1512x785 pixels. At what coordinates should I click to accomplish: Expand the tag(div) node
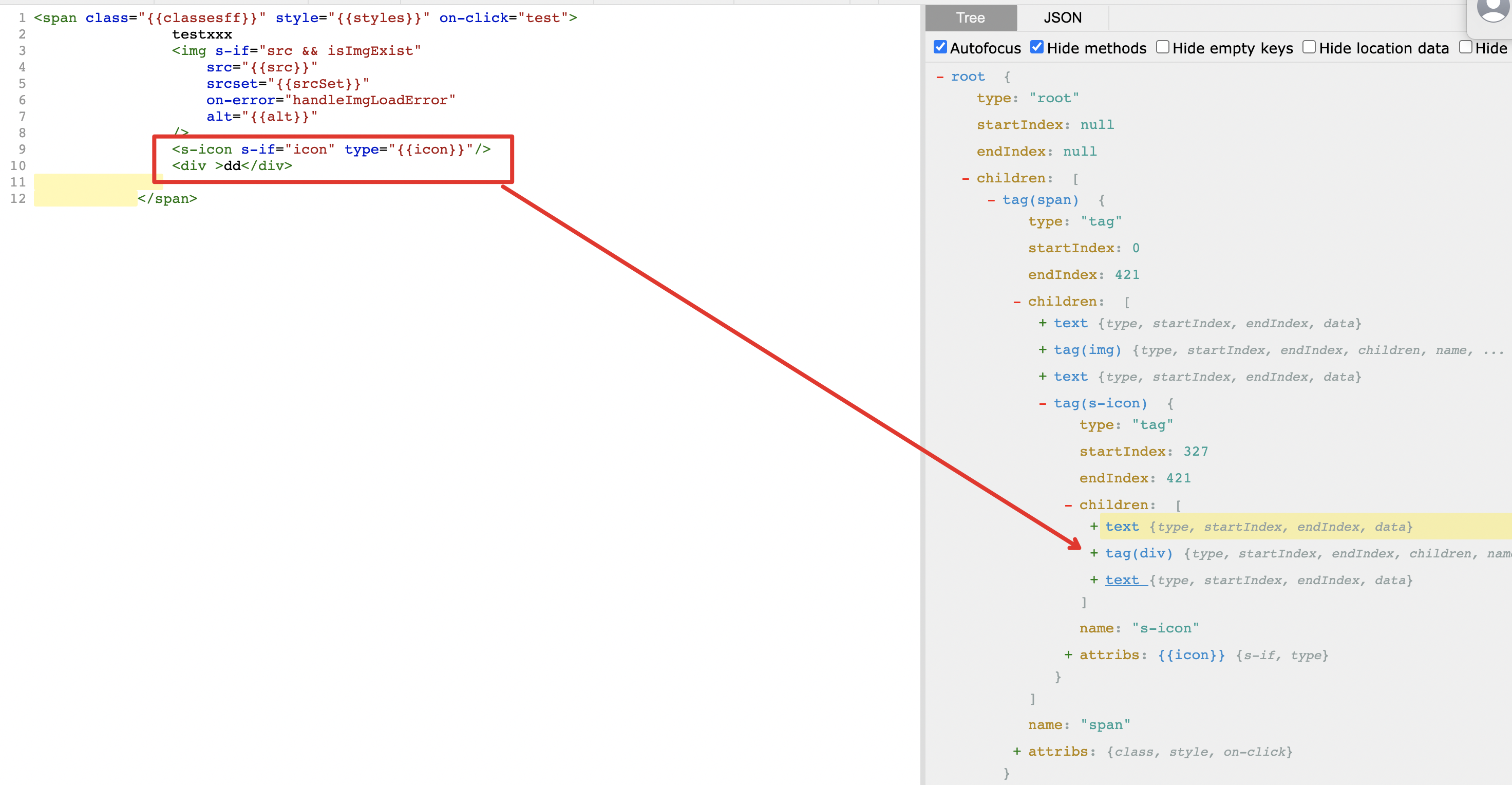coord(1094,553)
